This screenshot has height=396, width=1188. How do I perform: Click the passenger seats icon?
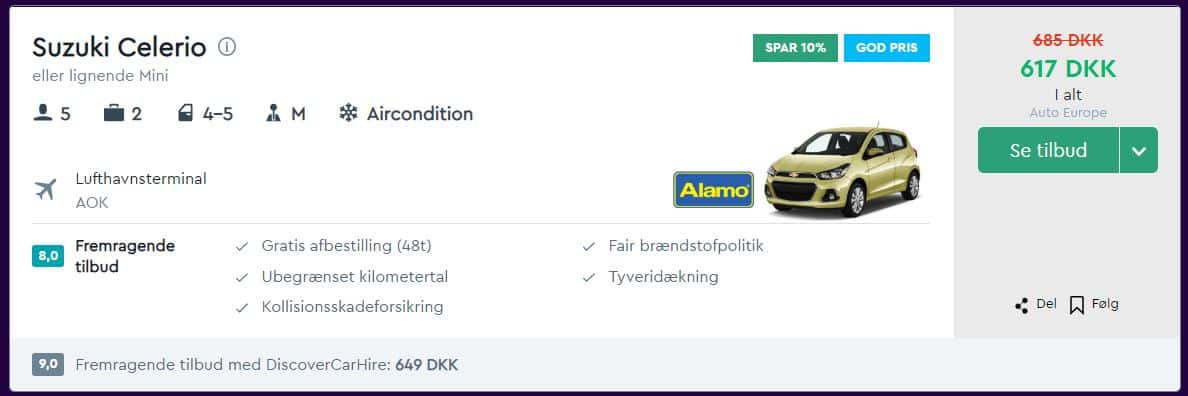coord(43,114)
